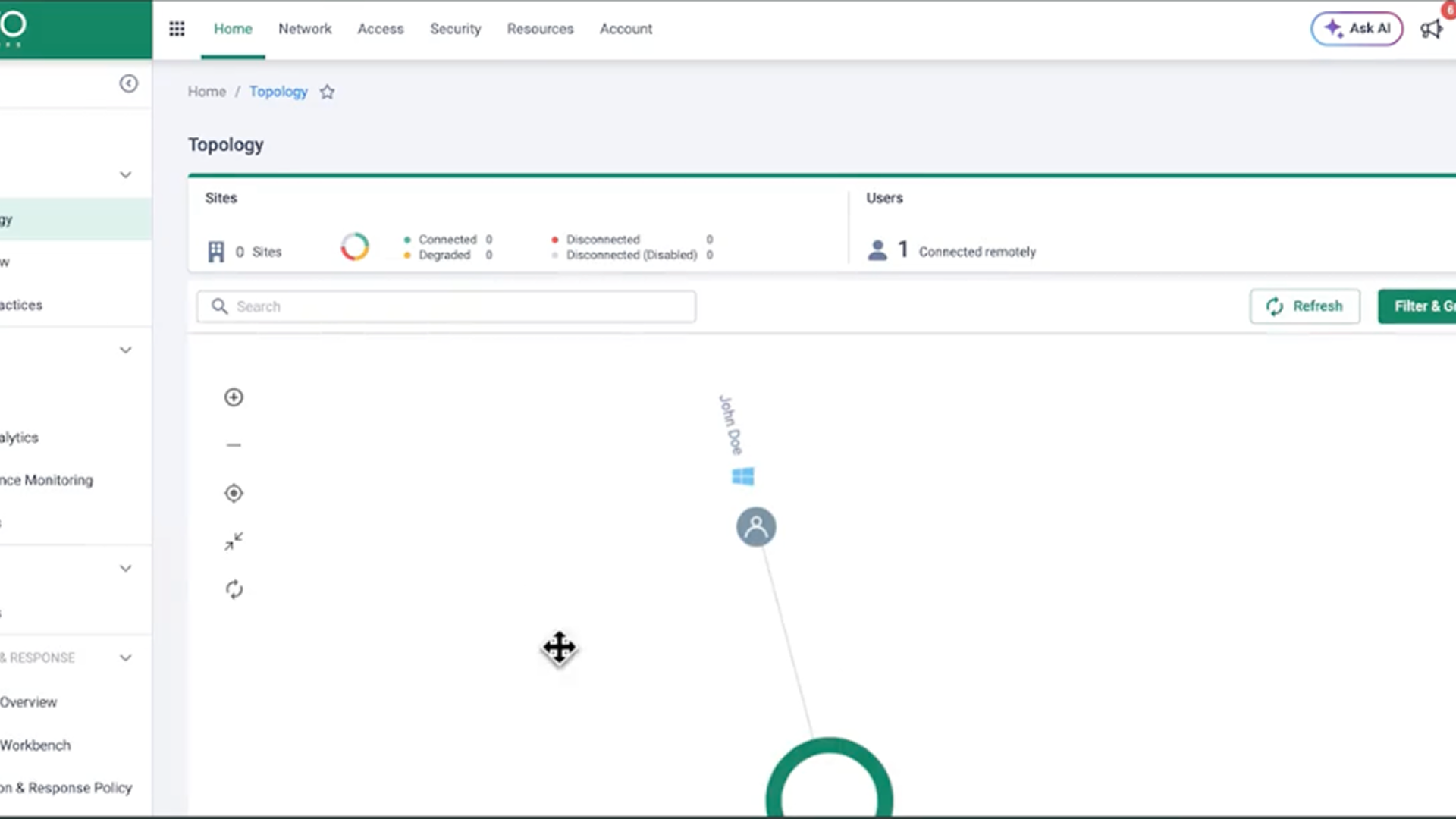The width and height of the screenshot is (1456, 819).
Task: Focus the topology Search field
Action: point(455,306)
